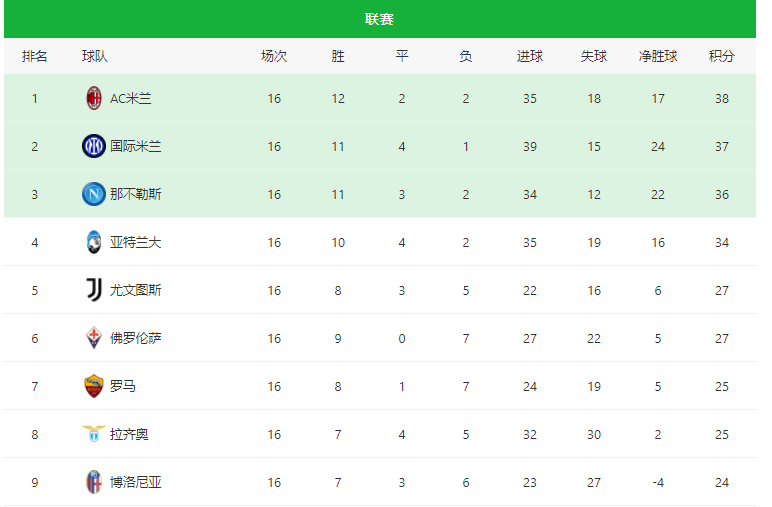Click the Juventus logo

pyautogui.click(x=94, y=290)
